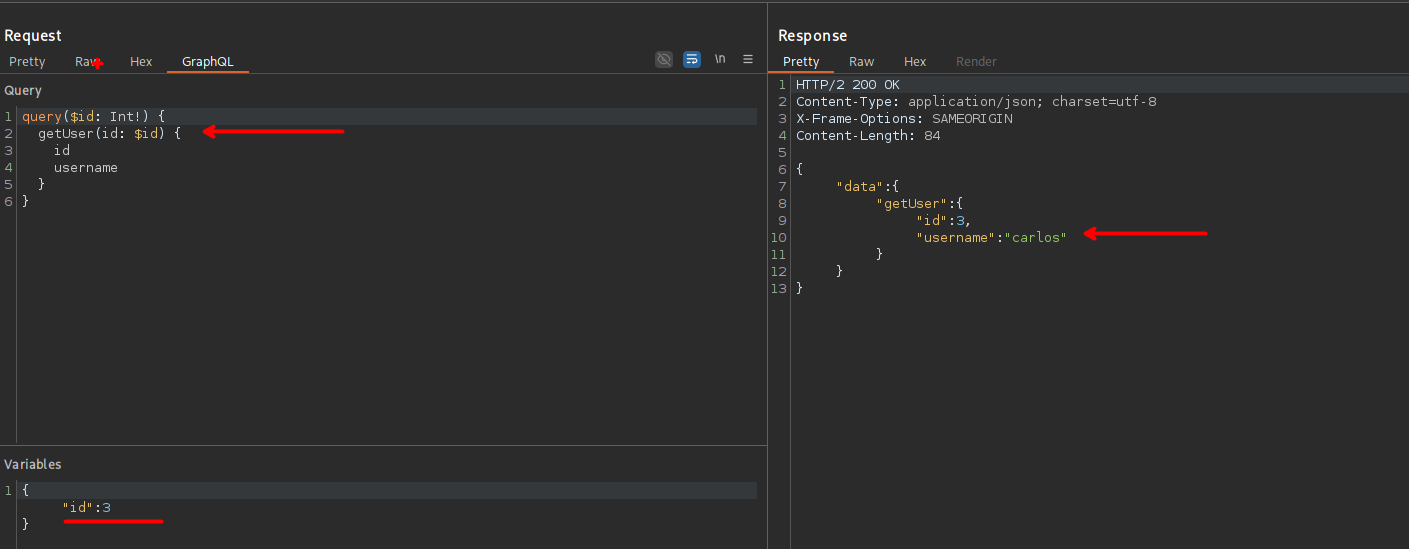Click the getUser(id: $id) query line
The height and width of the screenshot is (549, 1409).
(109, 134)
